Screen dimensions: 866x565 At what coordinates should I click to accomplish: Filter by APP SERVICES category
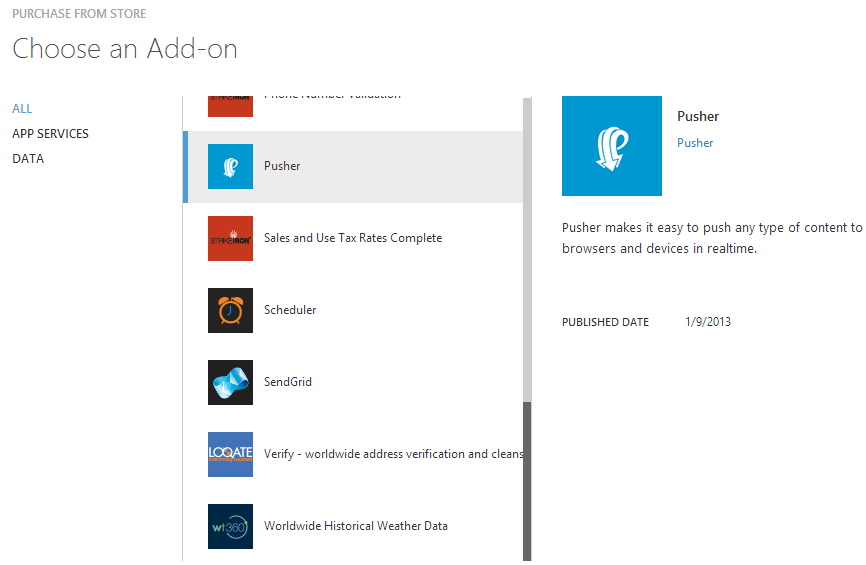pos(50,134)
